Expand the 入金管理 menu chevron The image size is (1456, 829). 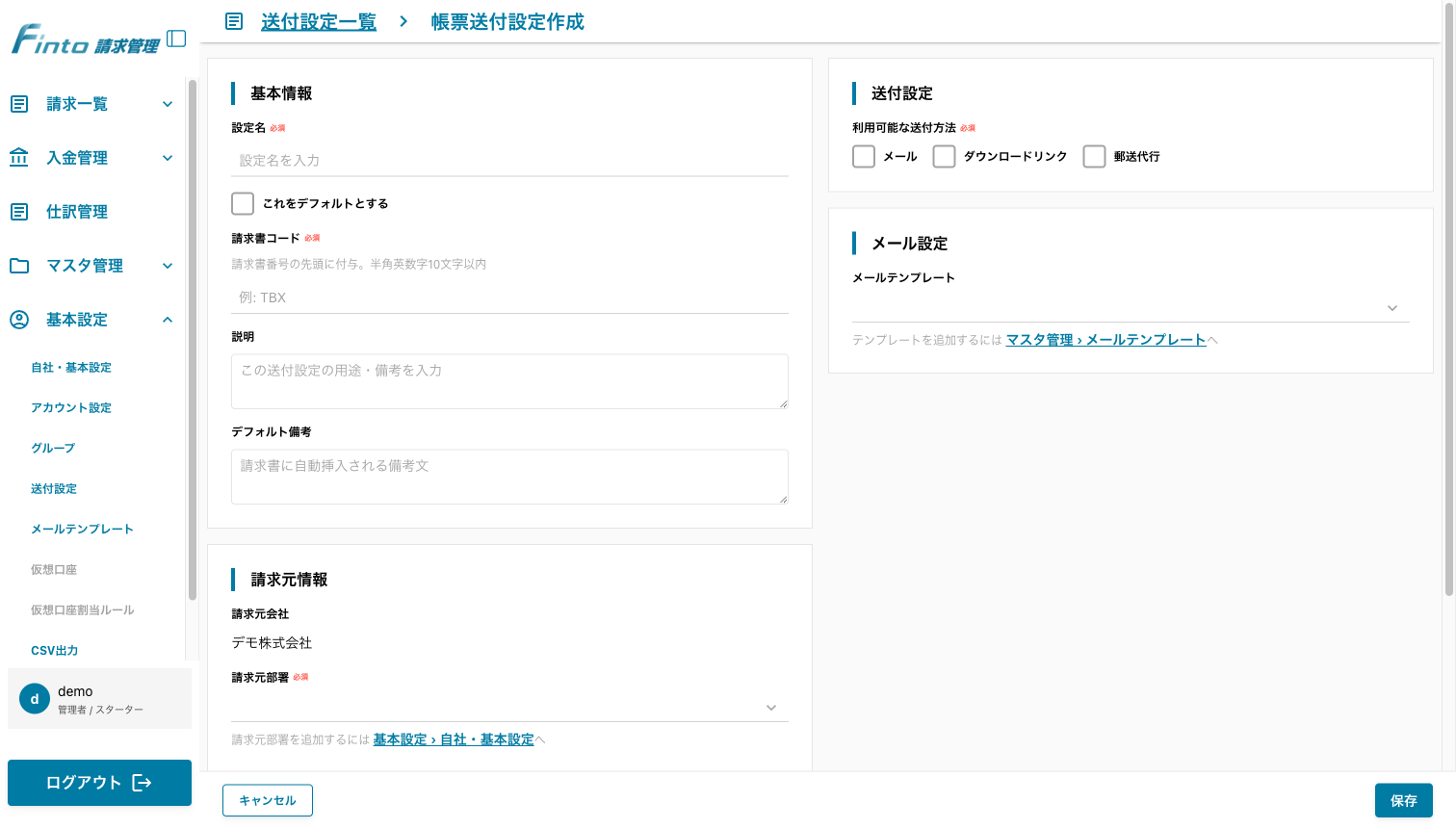pos(168,158)
